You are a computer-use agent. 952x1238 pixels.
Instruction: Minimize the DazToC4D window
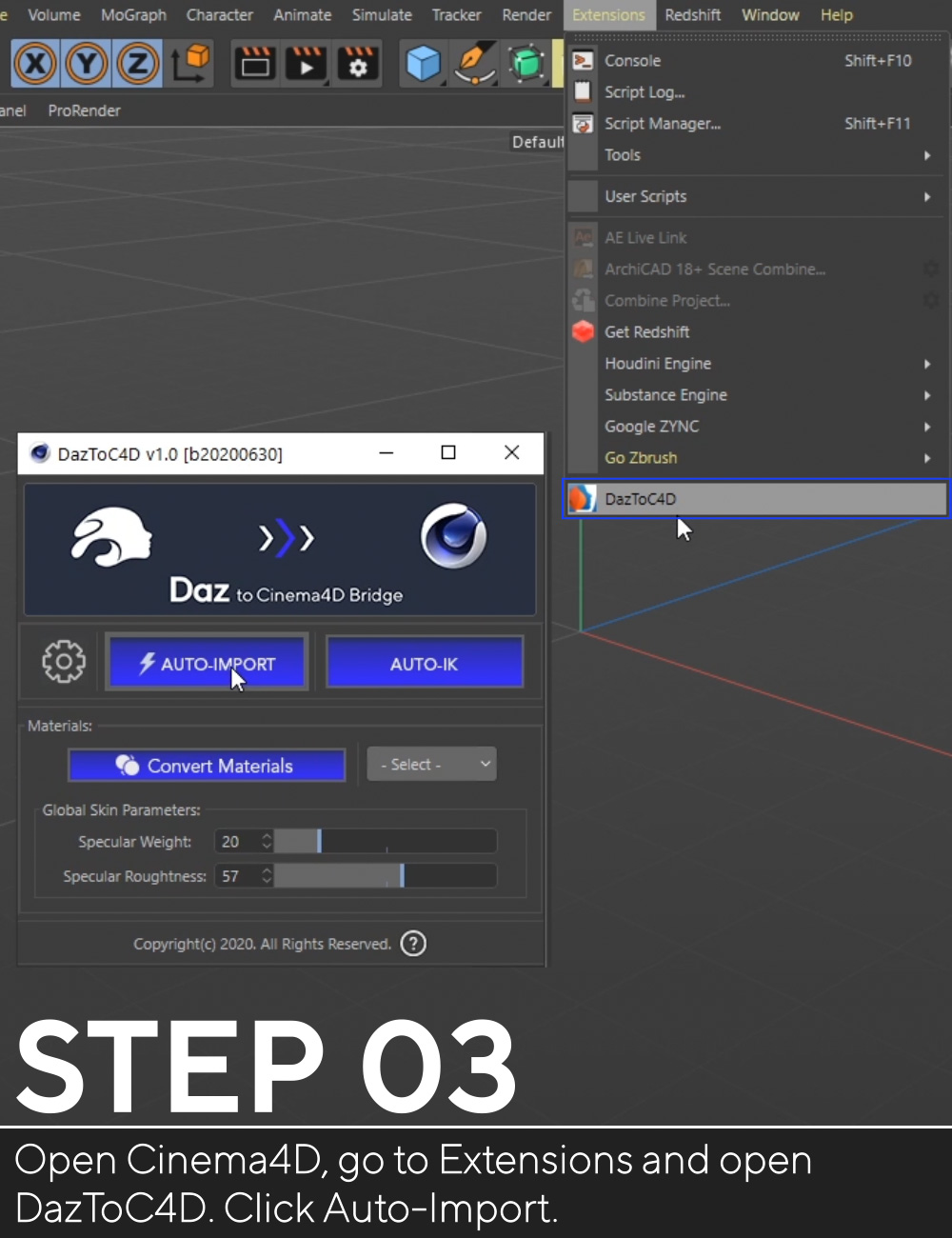tap(386, 453)
